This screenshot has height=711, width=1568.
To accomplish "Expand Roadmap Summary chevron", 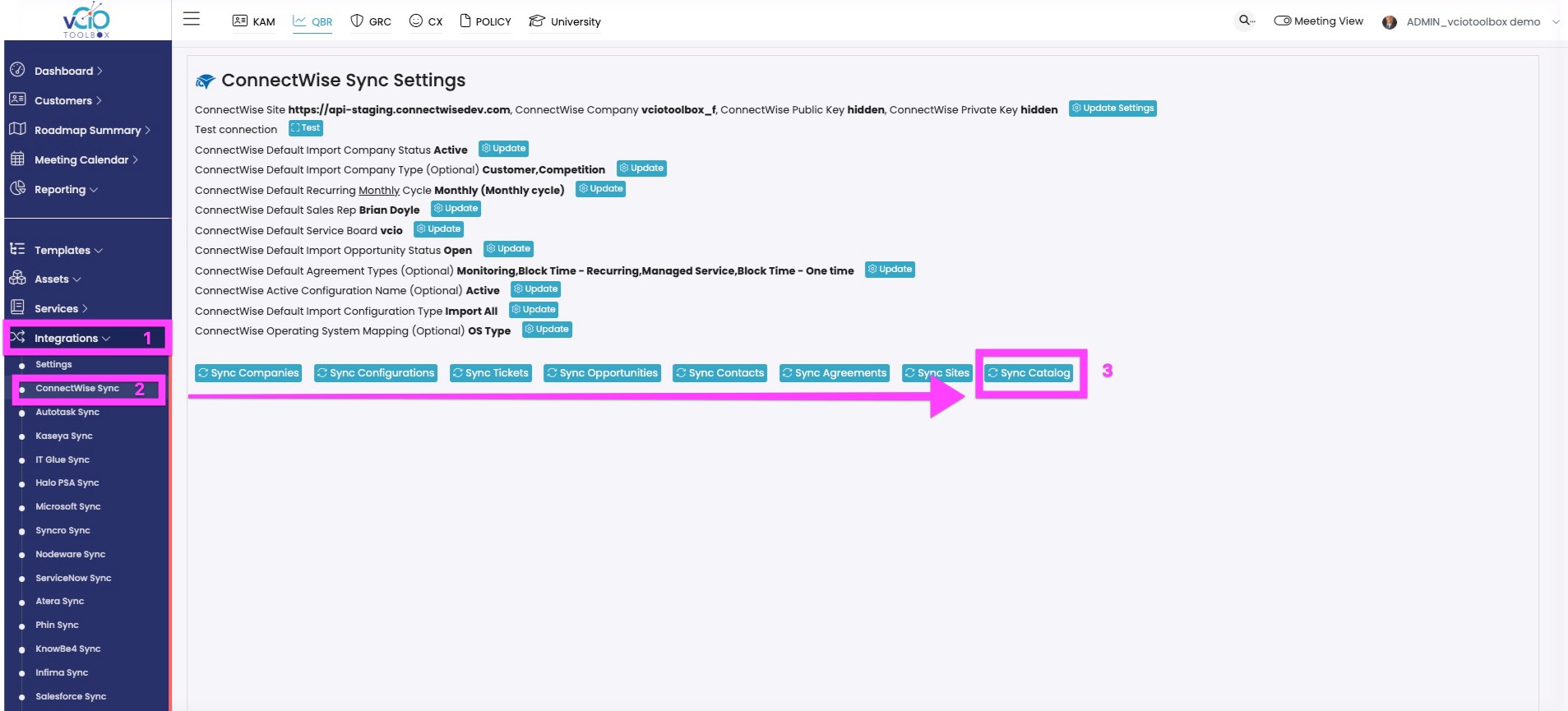I will click(x=148, y=130).
